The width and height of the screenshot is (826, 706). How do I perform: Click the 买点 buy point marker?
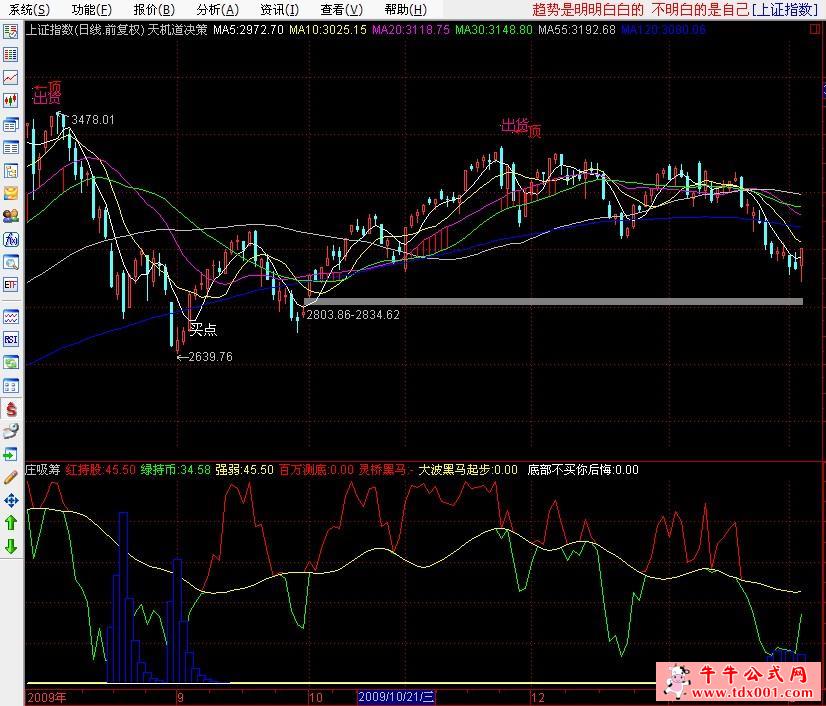pyautogui.click(x=203, y=329)
